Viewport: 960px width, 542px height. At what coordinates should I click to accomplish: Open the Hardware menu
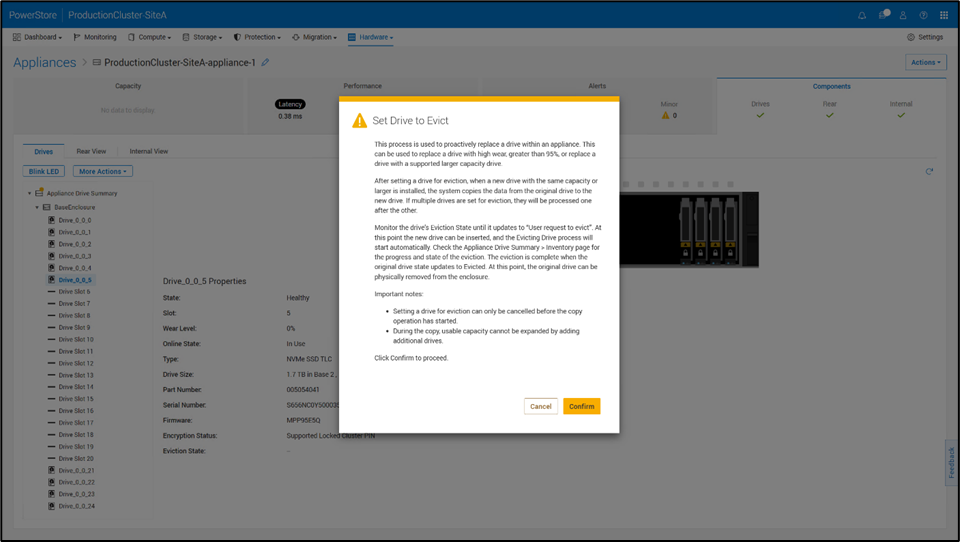point(370,37)
